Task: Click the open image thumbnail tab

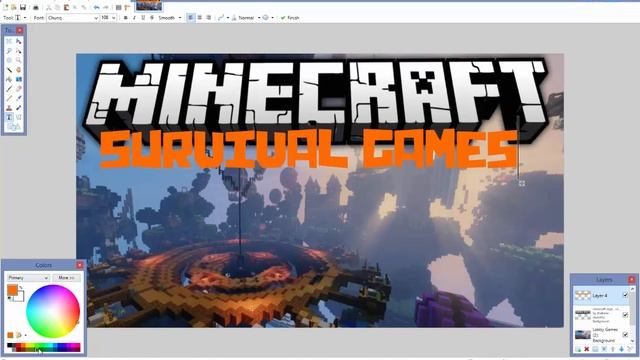Action: 149,5
